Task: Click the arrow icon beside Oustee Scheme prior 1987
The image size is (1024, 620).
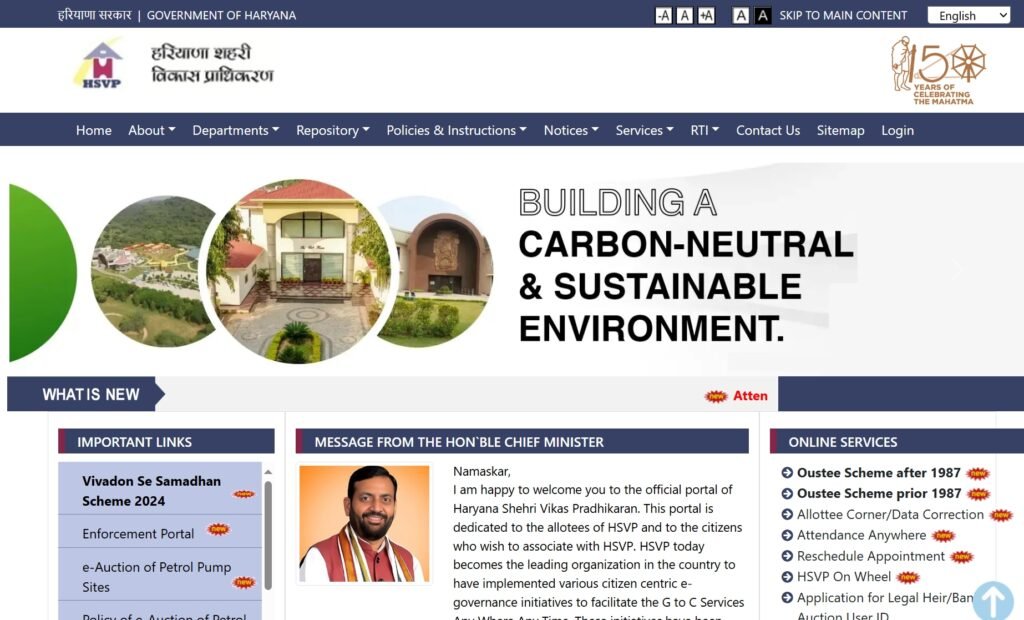Action: click(787, 494)
